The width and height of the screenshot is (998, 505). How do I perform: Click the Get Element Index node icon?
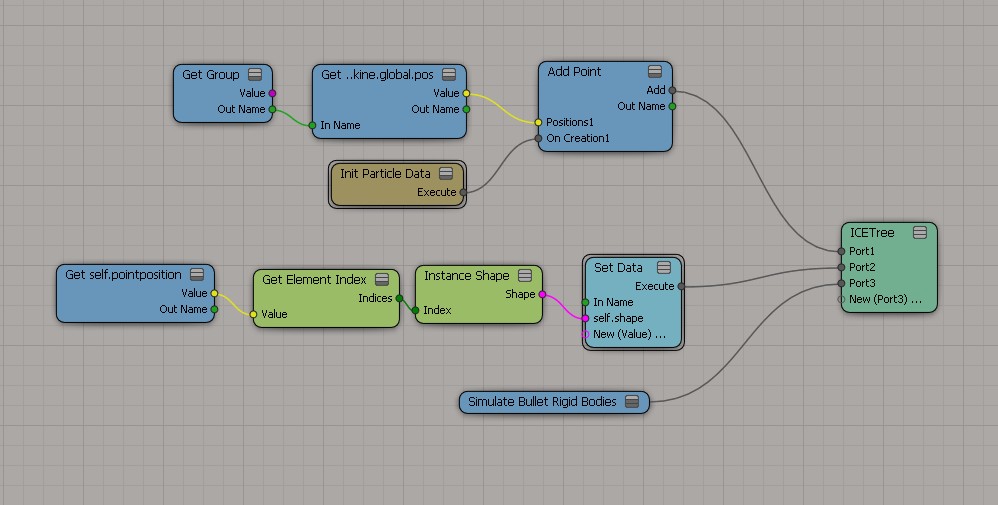[x=382, y=280]
